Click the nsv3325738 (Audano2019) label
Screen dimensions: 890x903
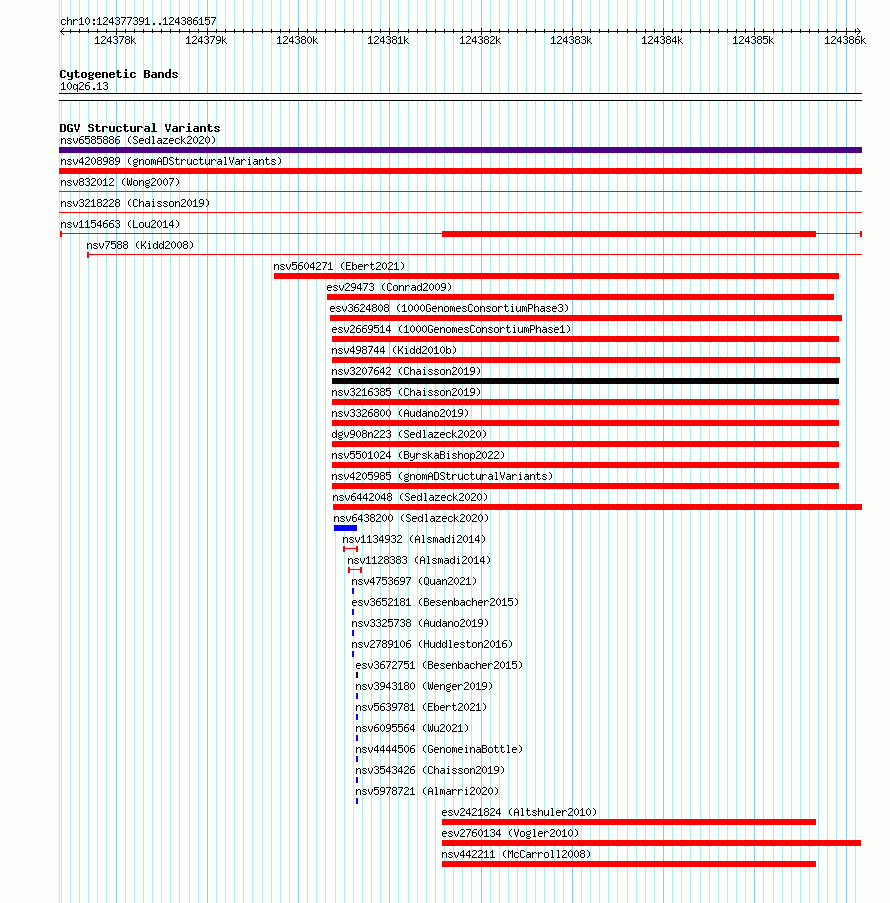420,623
